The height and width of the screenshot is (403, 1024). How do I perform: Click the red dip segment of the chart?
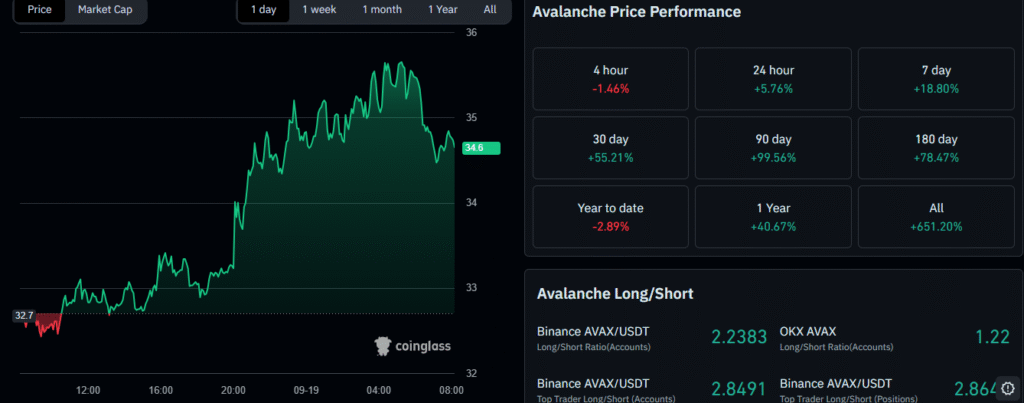point(43,325)
